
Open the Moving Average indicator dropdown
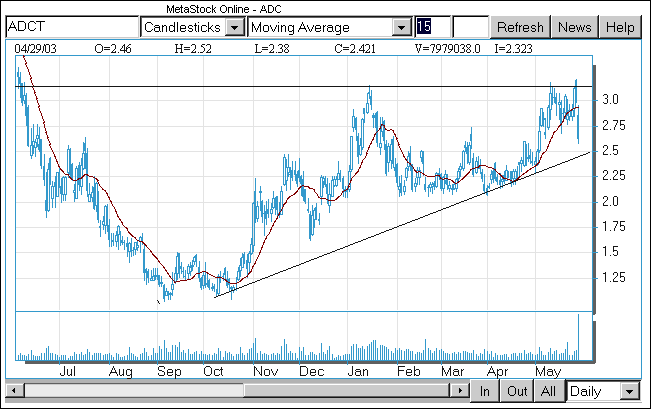coord(401,28)
